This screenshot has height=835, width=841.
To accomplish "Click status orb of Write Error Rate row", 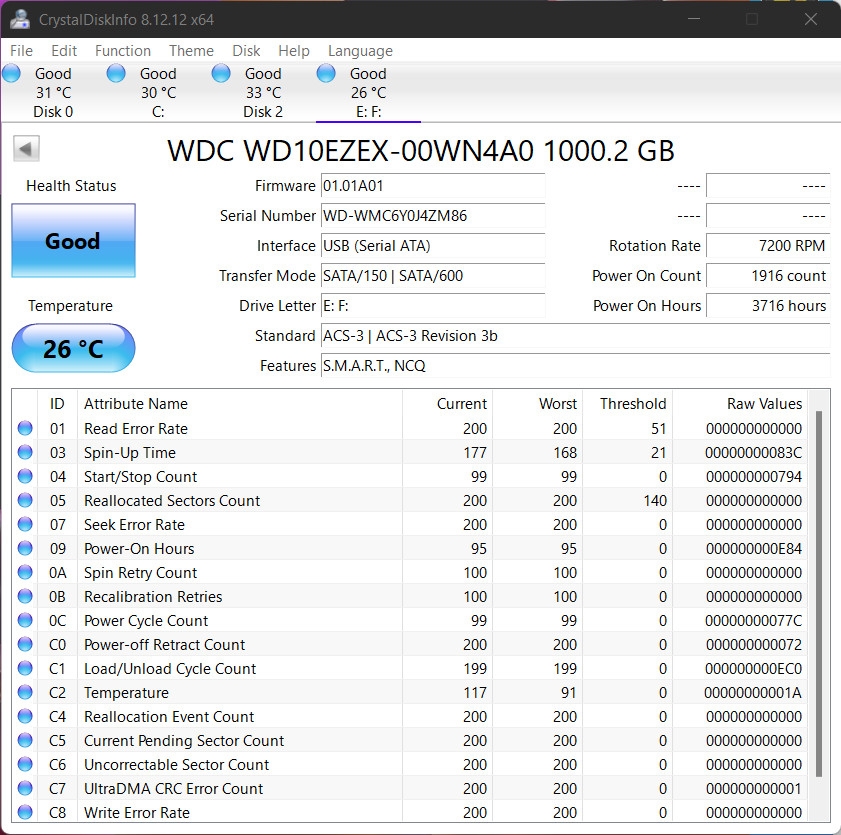I will coord(25,812).
